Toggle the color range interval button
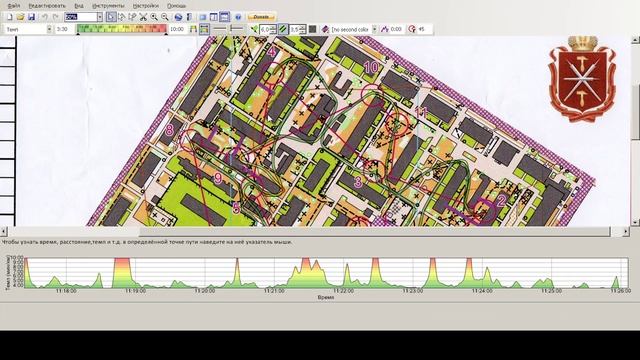This screenshot has width=640, height=360. tap(204, 29)
